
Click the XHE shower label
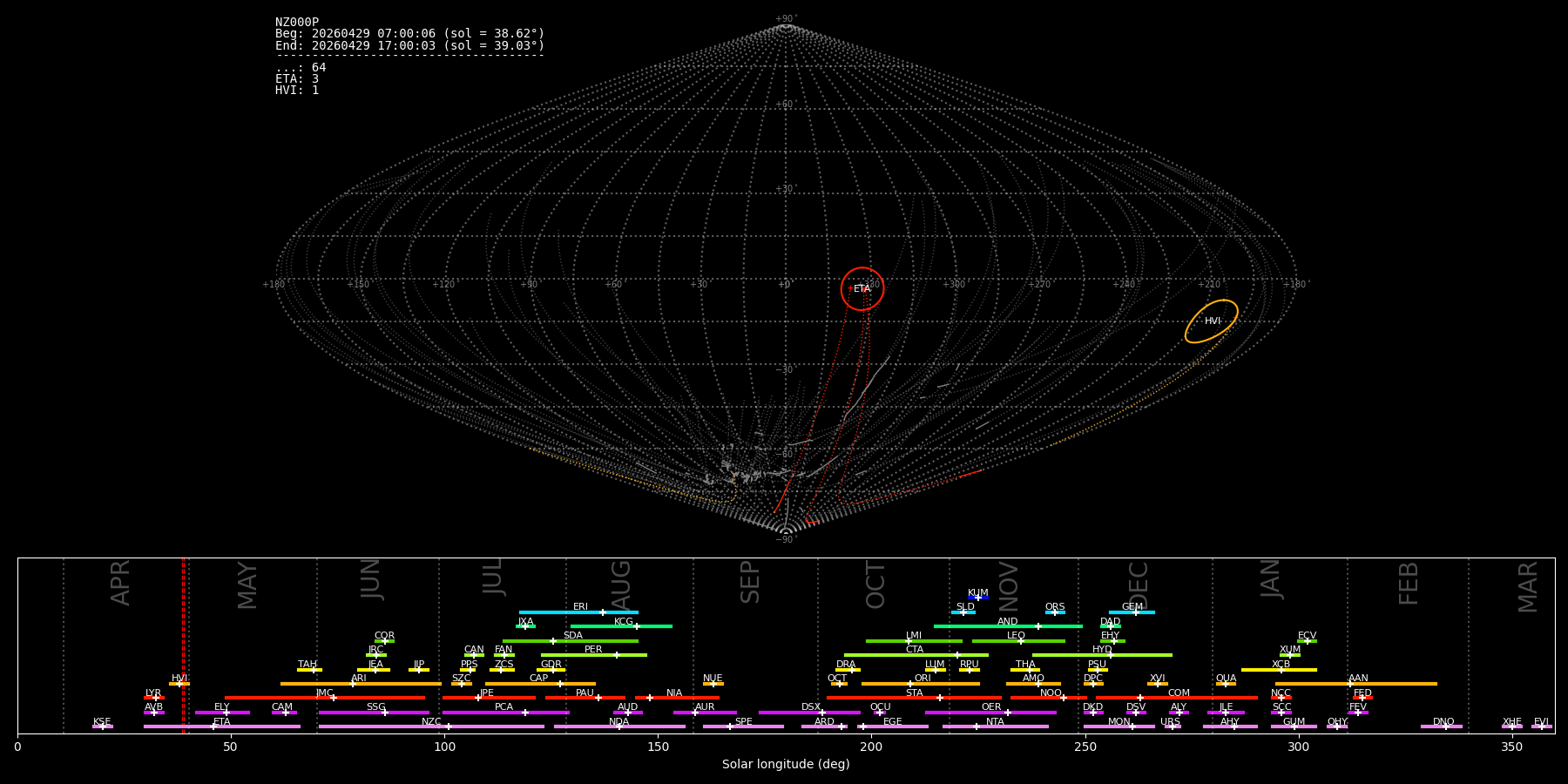(1511, 722)
